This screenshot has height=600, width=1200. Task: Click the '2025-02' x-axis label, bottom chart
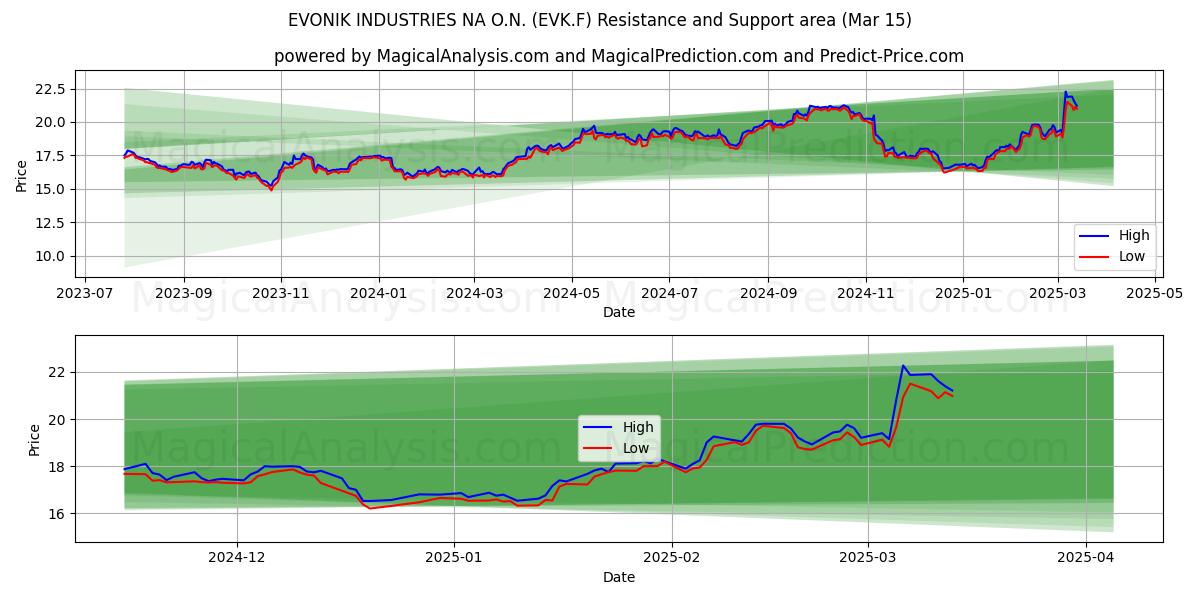pos(672,560)
